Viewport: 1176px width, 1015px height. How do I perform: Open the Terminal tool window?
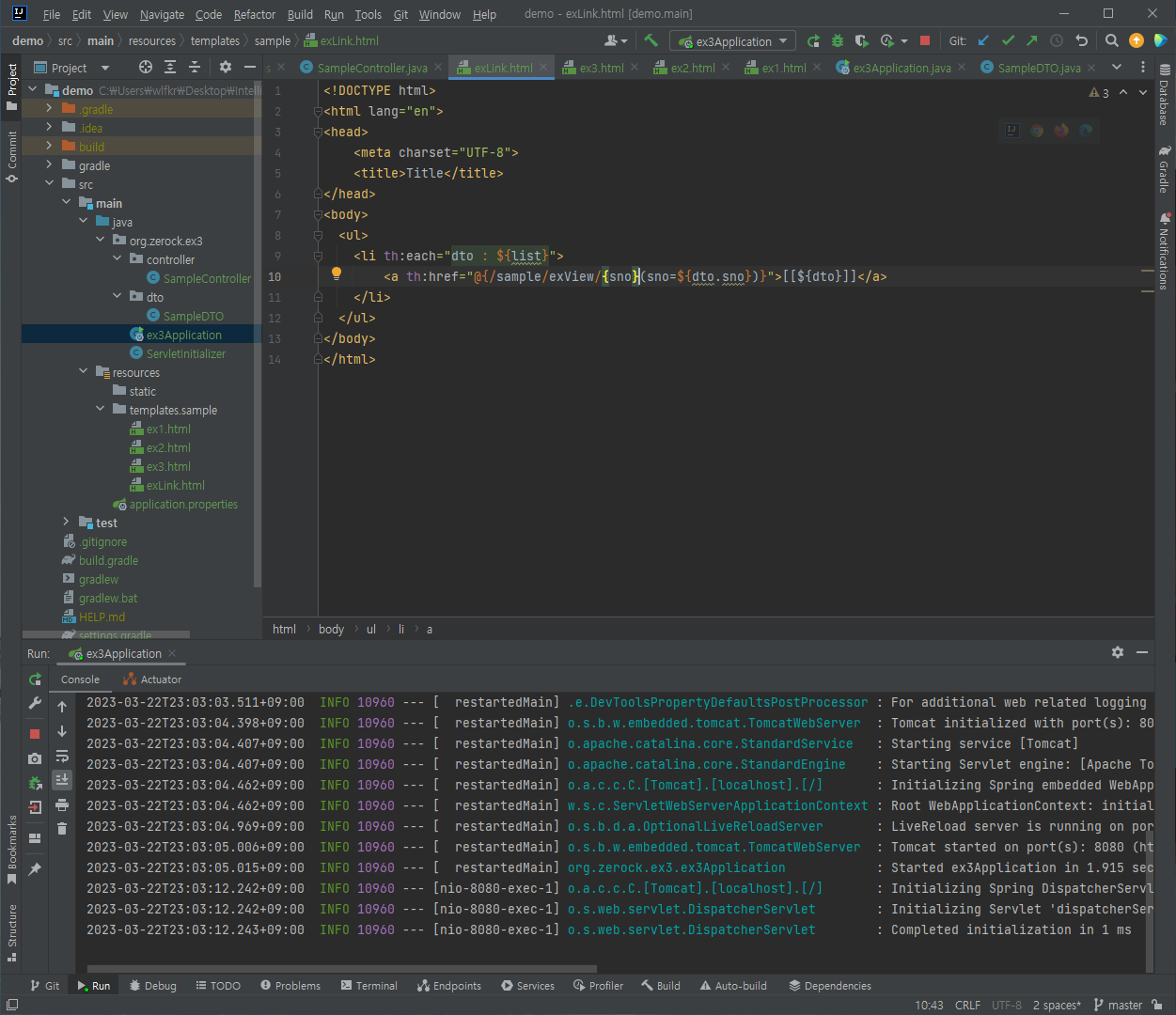click(369, 986)
